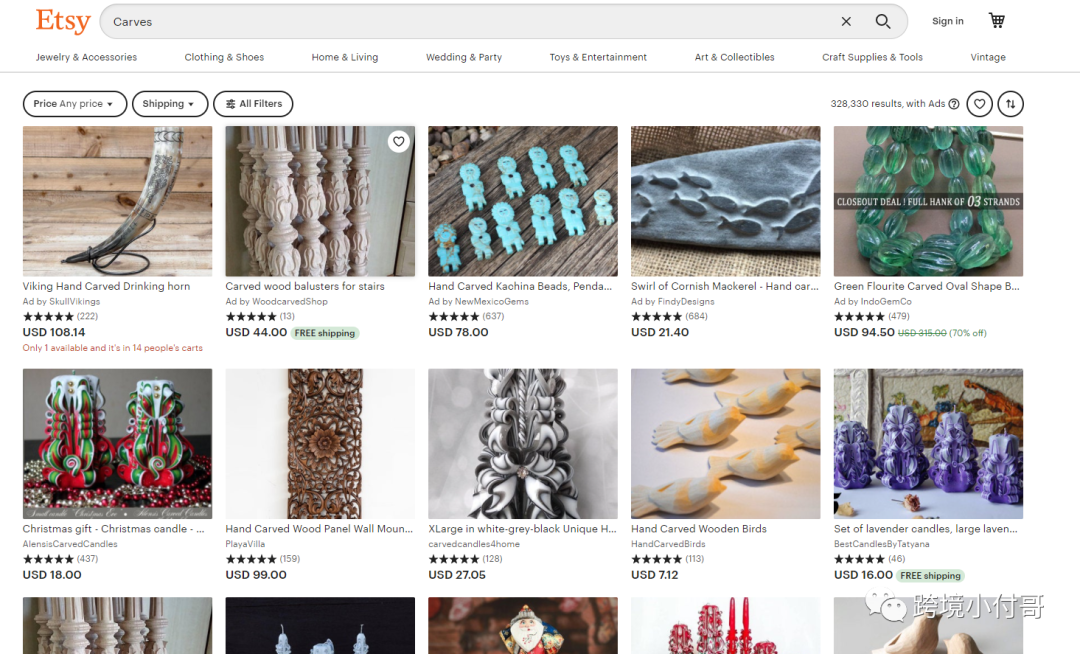Open Hand Carved Wooden Birds image
Image resolution: width=1080 pixels, height=654 pixels.
pyautogui.click(x=725, y=443)
